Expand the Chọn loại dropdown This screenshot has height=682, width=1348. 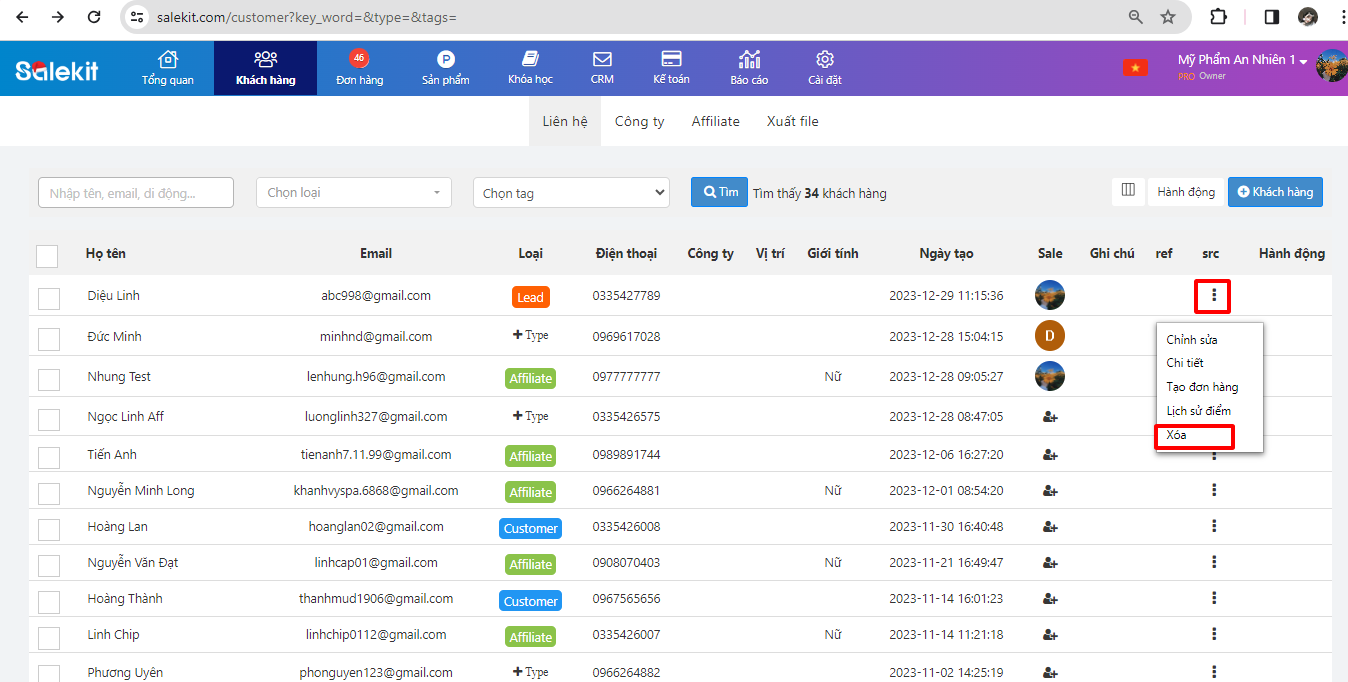[x=353, y=193]
